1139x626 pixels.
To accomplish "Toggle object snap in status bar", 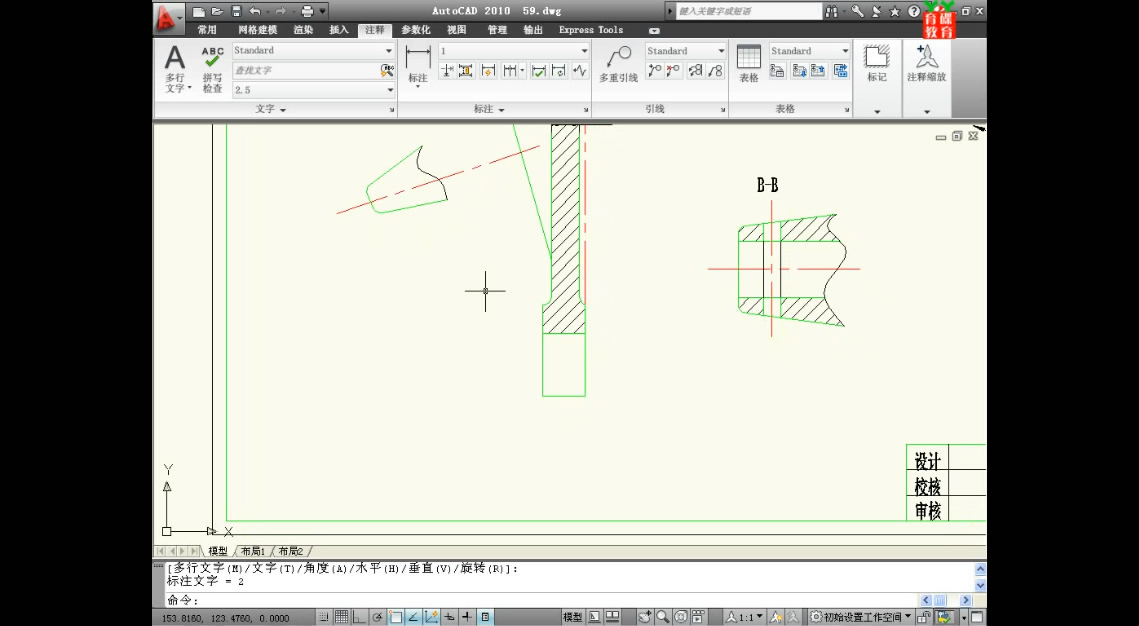I will [x=395, y=617].
